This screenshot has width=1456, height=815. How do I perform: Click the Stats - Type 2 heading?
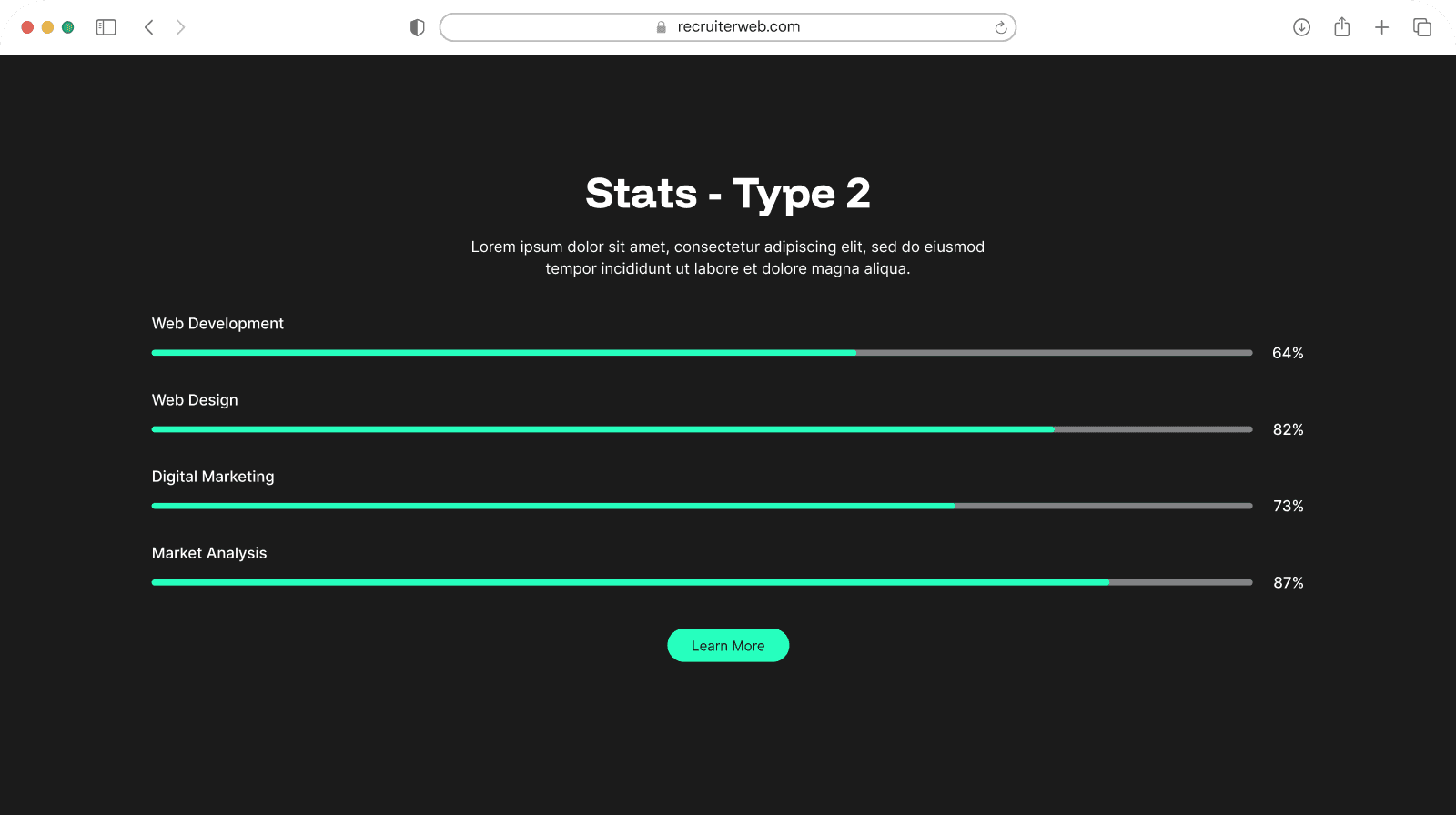pyautogui.click(x=727, y=194)
